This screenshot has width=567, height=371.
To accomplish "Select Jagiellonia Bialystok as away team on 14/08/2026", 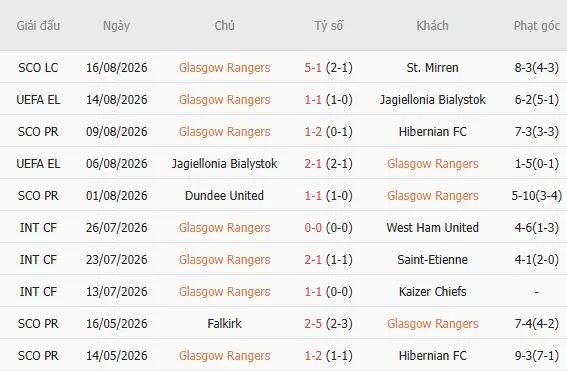I will 432,99.
